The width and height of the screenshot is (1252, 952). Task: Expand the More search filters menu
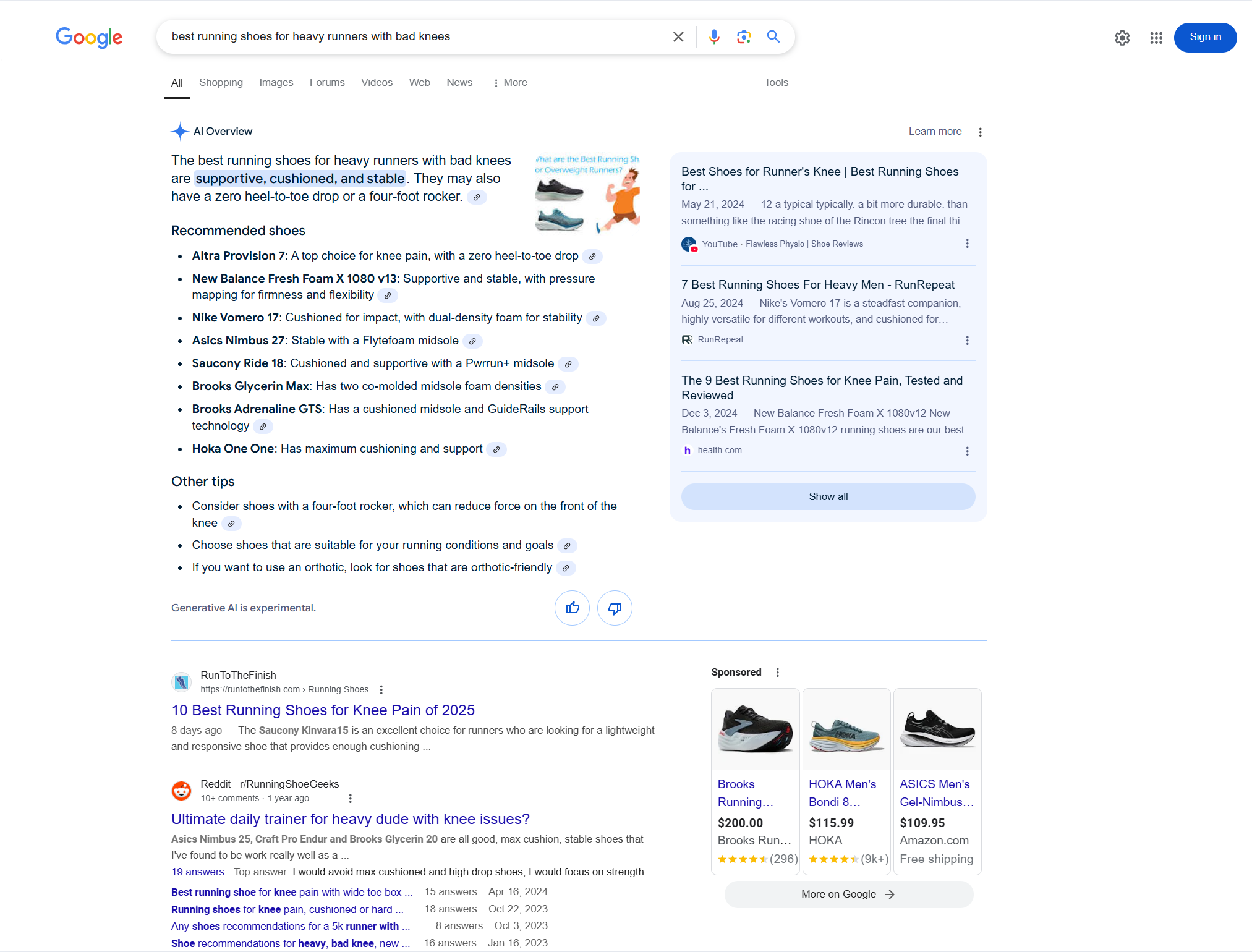pyautogui.click(x=510, y=83)
